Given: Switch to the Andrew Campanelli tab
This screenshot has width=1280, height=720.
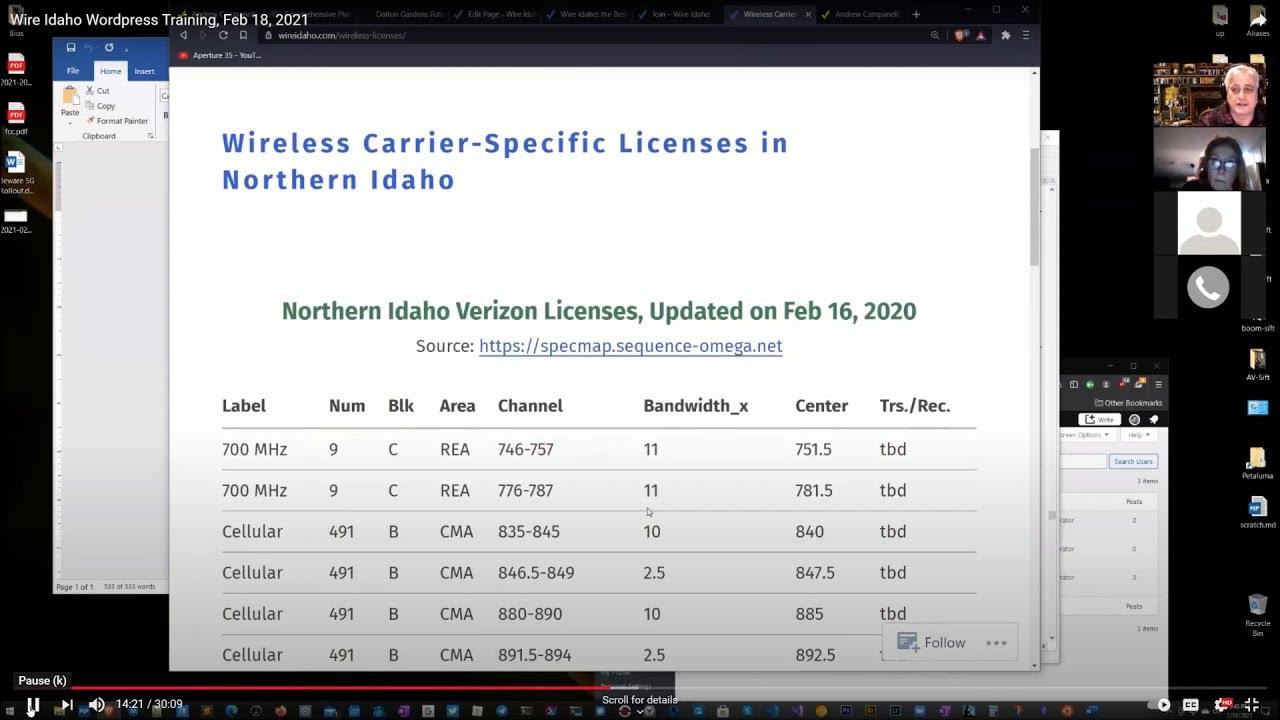Looking at the screenshot, I should click(860, 14).
